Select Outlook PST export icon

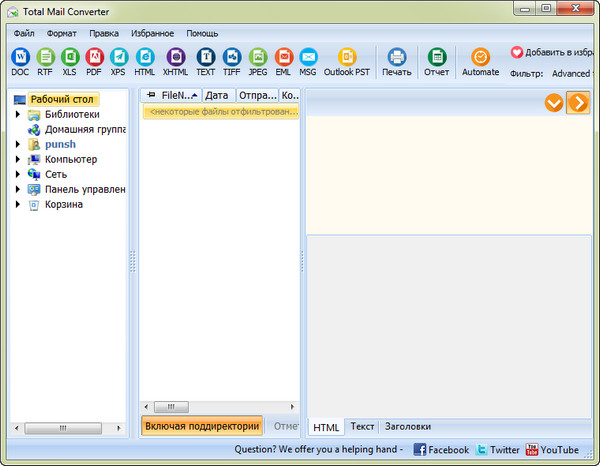[x=347, y=58]
